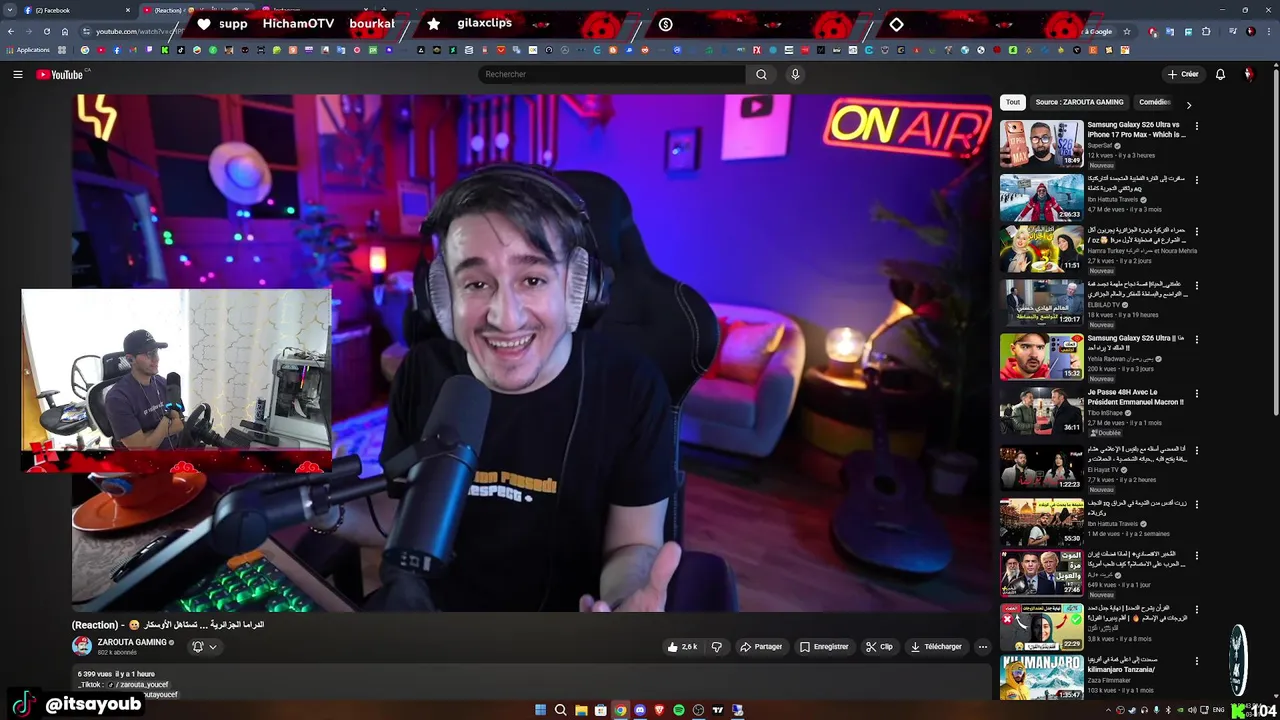The width and height of the screenshot is (1280, 720).
Task: Show hidden system tray icons chevron
Action: [x=1108, y=710]
